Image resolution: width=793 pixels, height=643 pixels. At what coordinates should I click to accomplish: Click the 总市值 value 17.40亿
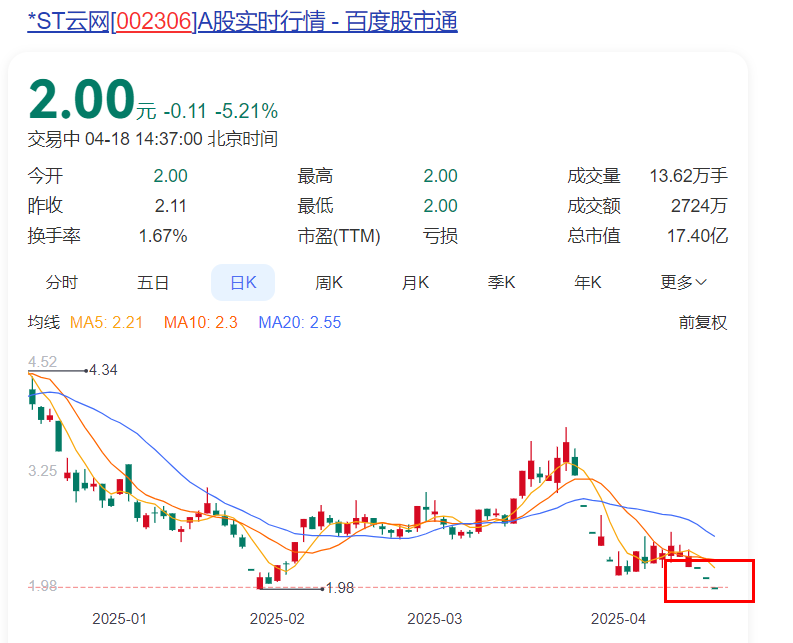tap(697, 236)
